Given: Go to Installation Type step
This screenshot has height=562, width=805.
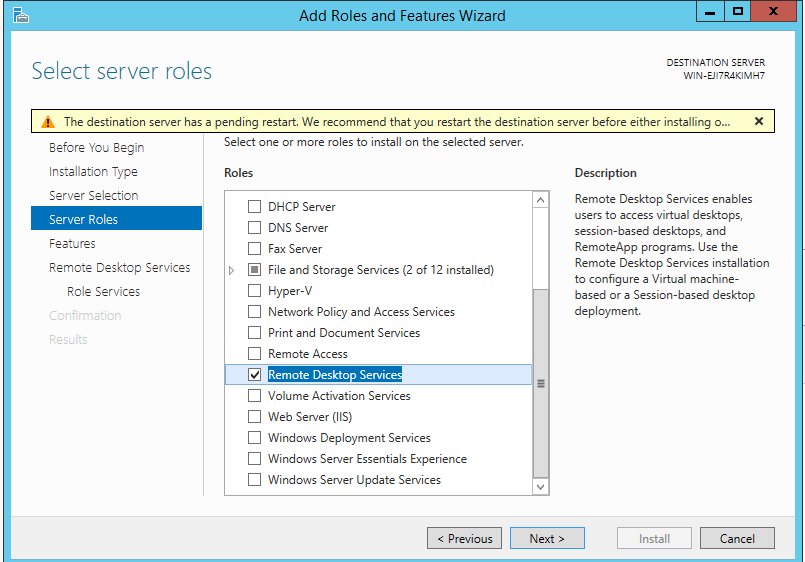Looking at the screenshot, I should [x=93, y=171].
